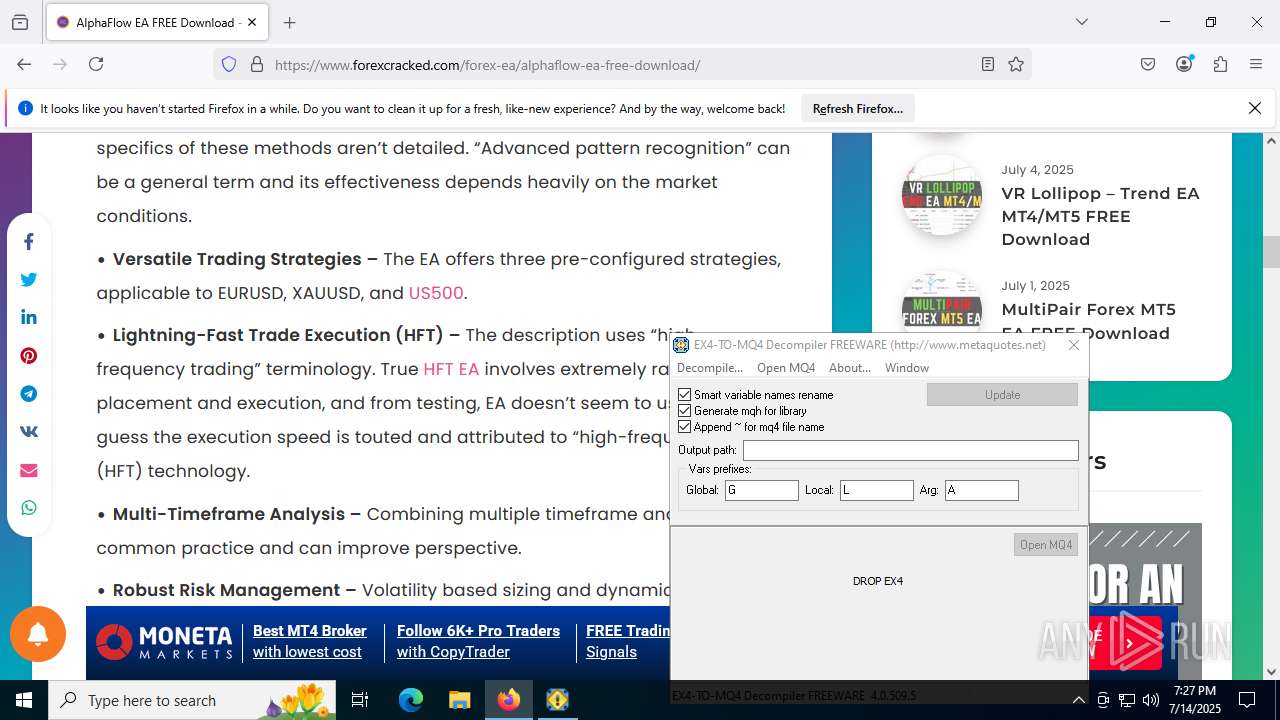Open the Window menu in decompiler
1280x720 pixels.
pos(907,368)
